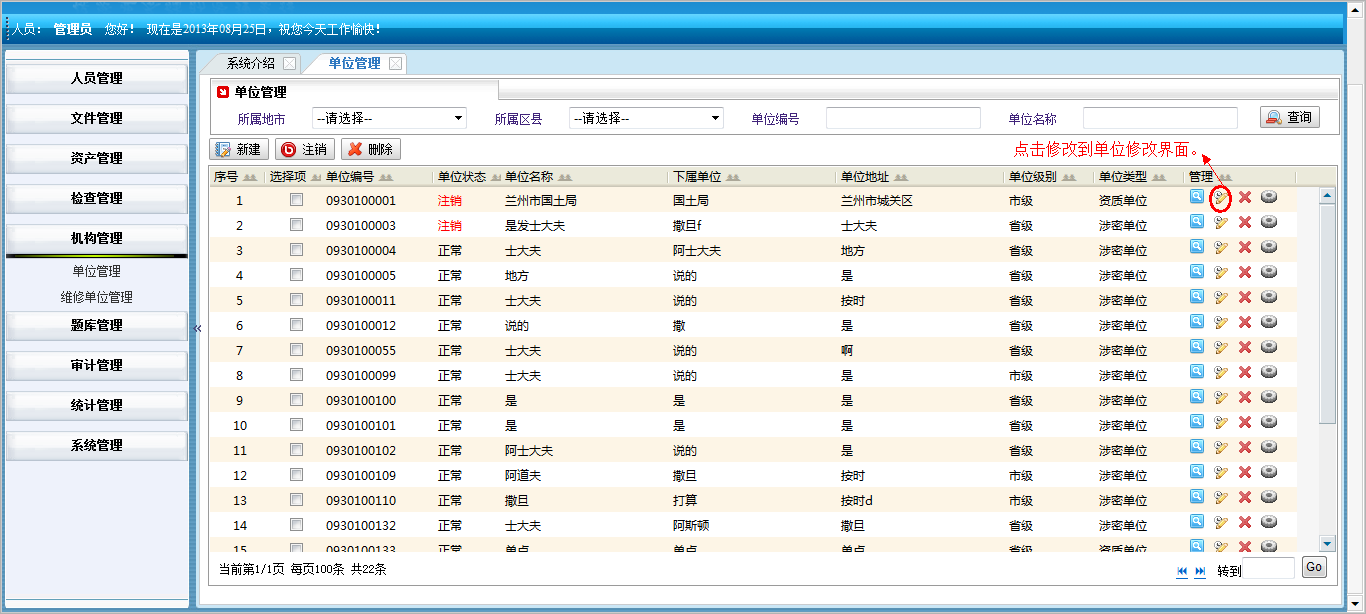Click the 注销 toolbar button
Screen dimensions: 1366x614
coord(305,150)
